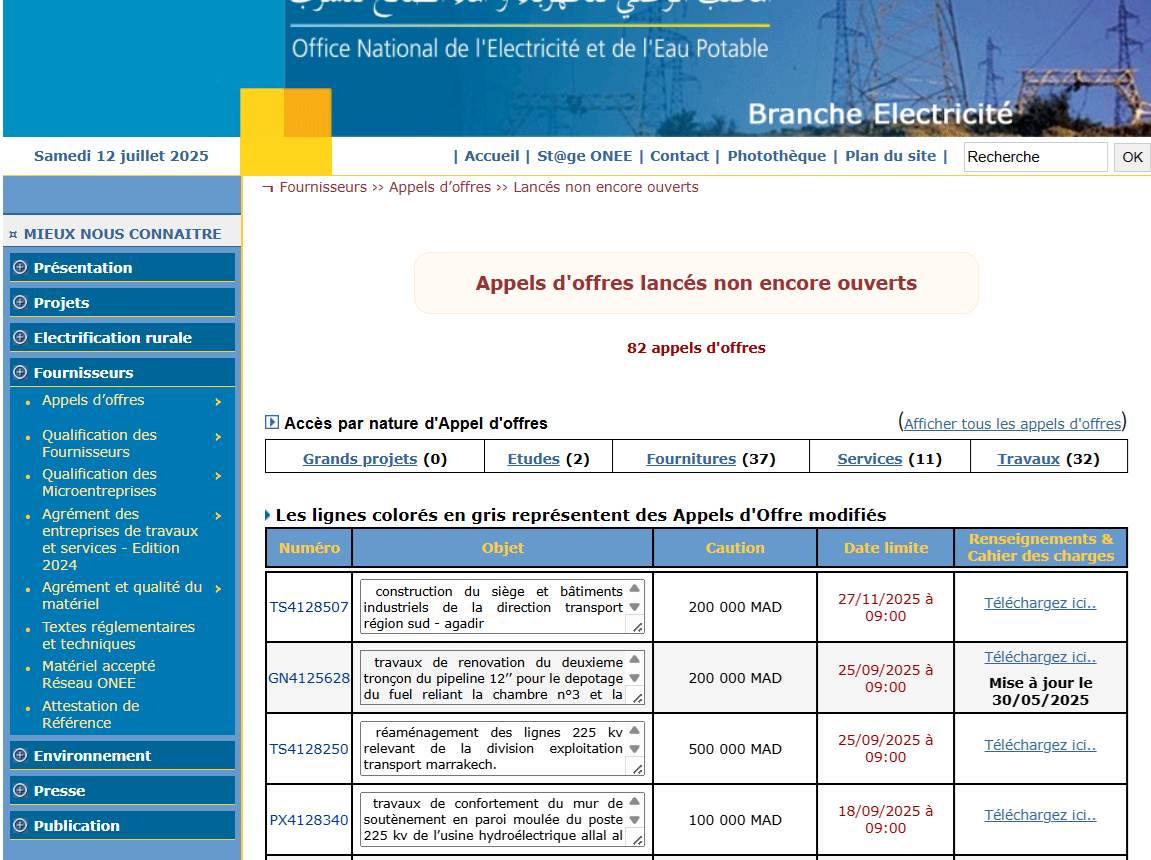This screenshot has width=1151, height=860.
Task: Open Qualification des Microentreprises sidebar link
Action: pyautogui.click(x=99, y=482)
